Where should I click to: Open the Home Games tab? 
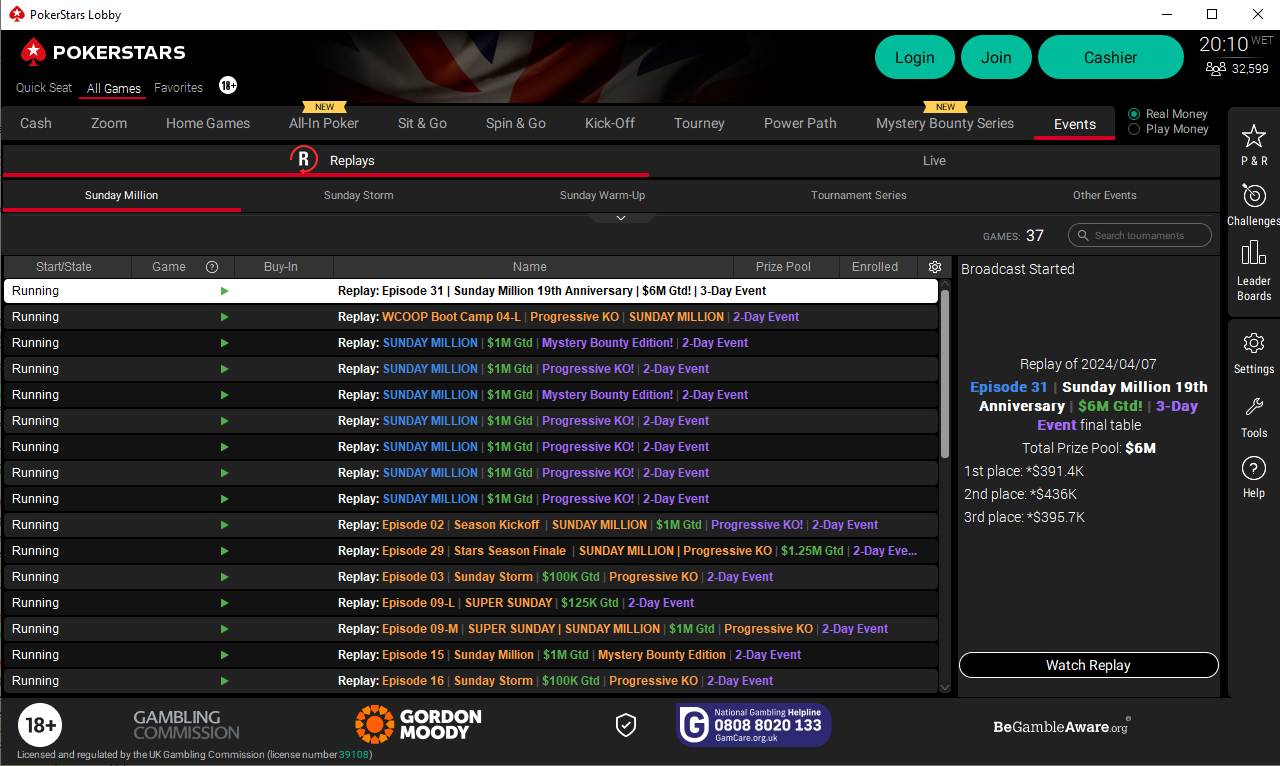tap(208, 123)
